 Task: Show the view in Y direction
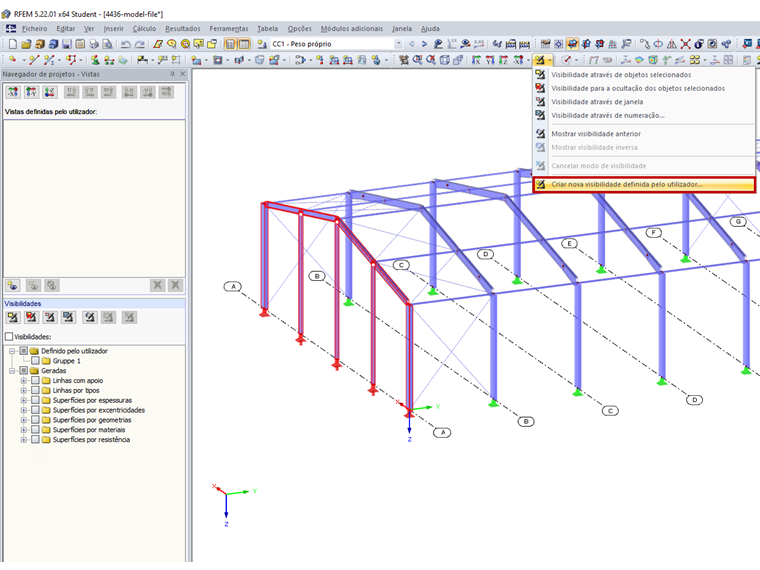coord(490,60)
